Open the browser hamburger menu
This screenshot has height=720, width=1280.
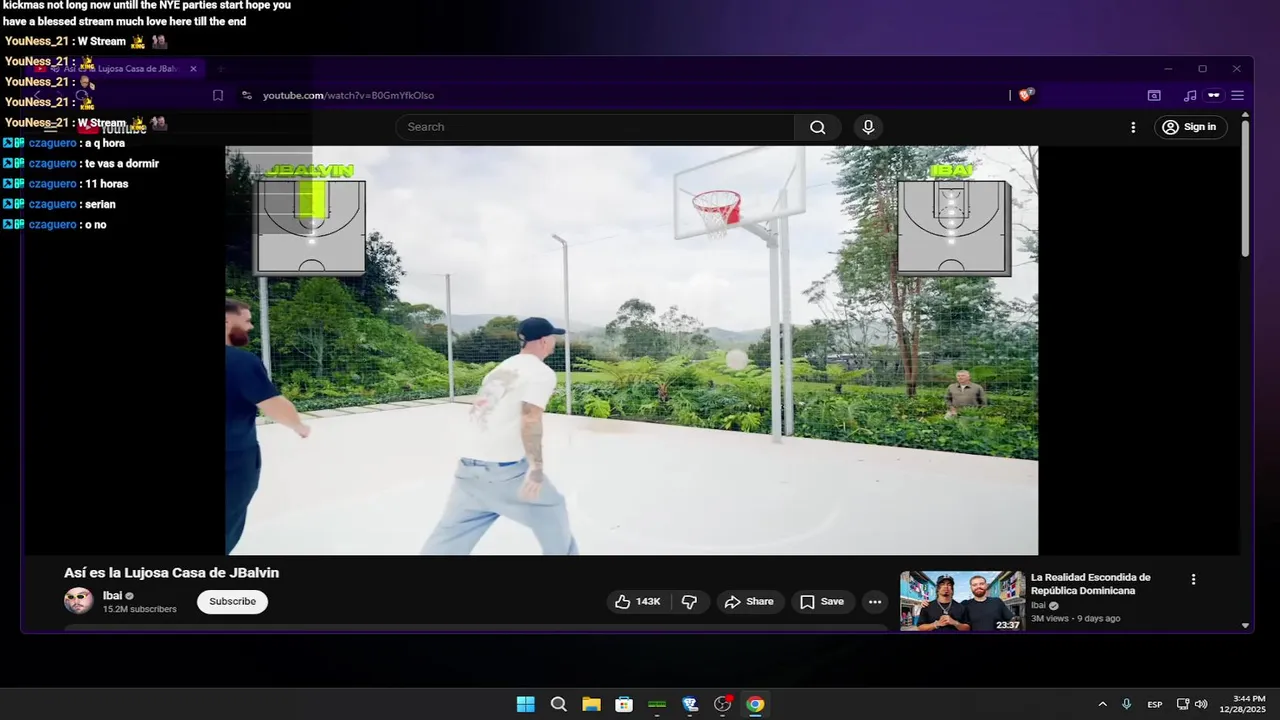pos(1237,95)
